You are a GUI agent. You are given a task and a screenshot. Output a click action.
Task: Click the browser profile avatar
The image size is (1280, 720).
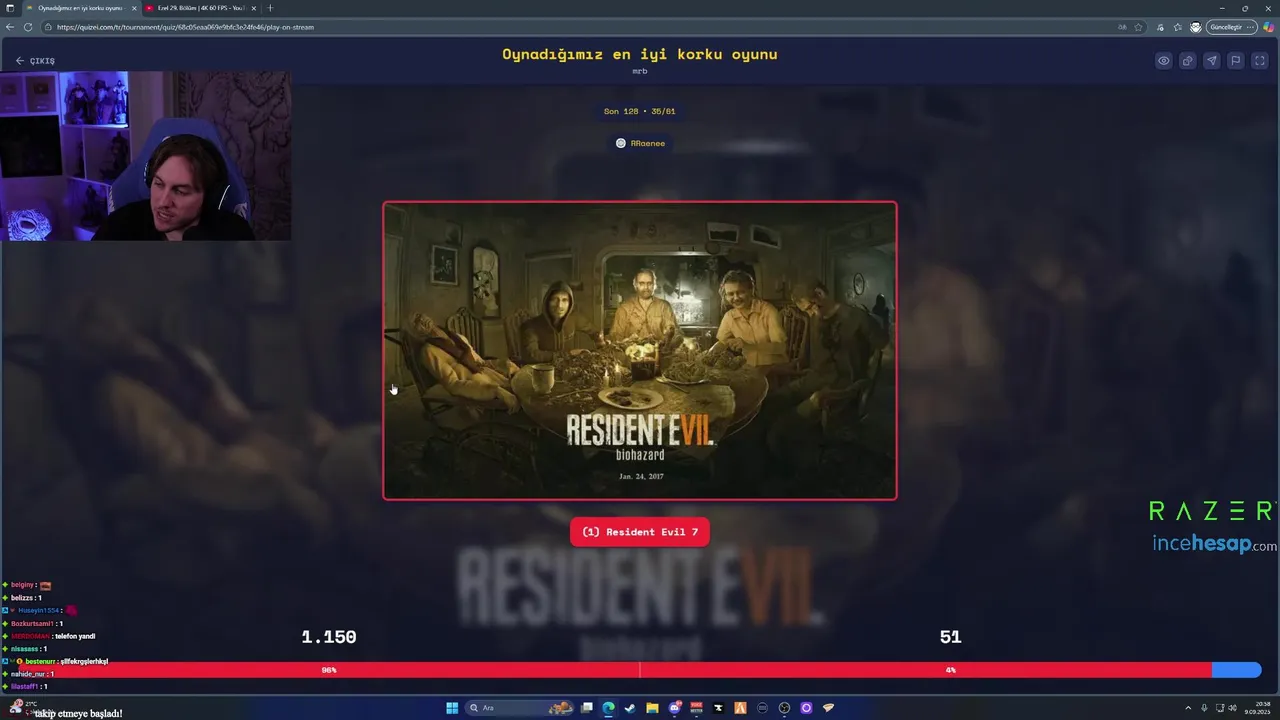coord(1195,27)
